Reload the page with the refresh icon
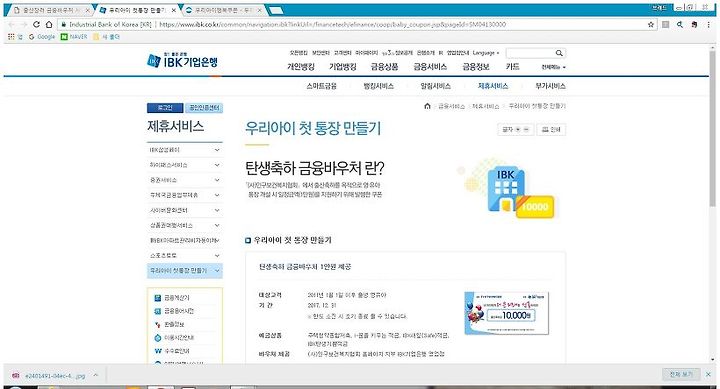The width and height of the screenshot is (720, 389). point(36,24)
